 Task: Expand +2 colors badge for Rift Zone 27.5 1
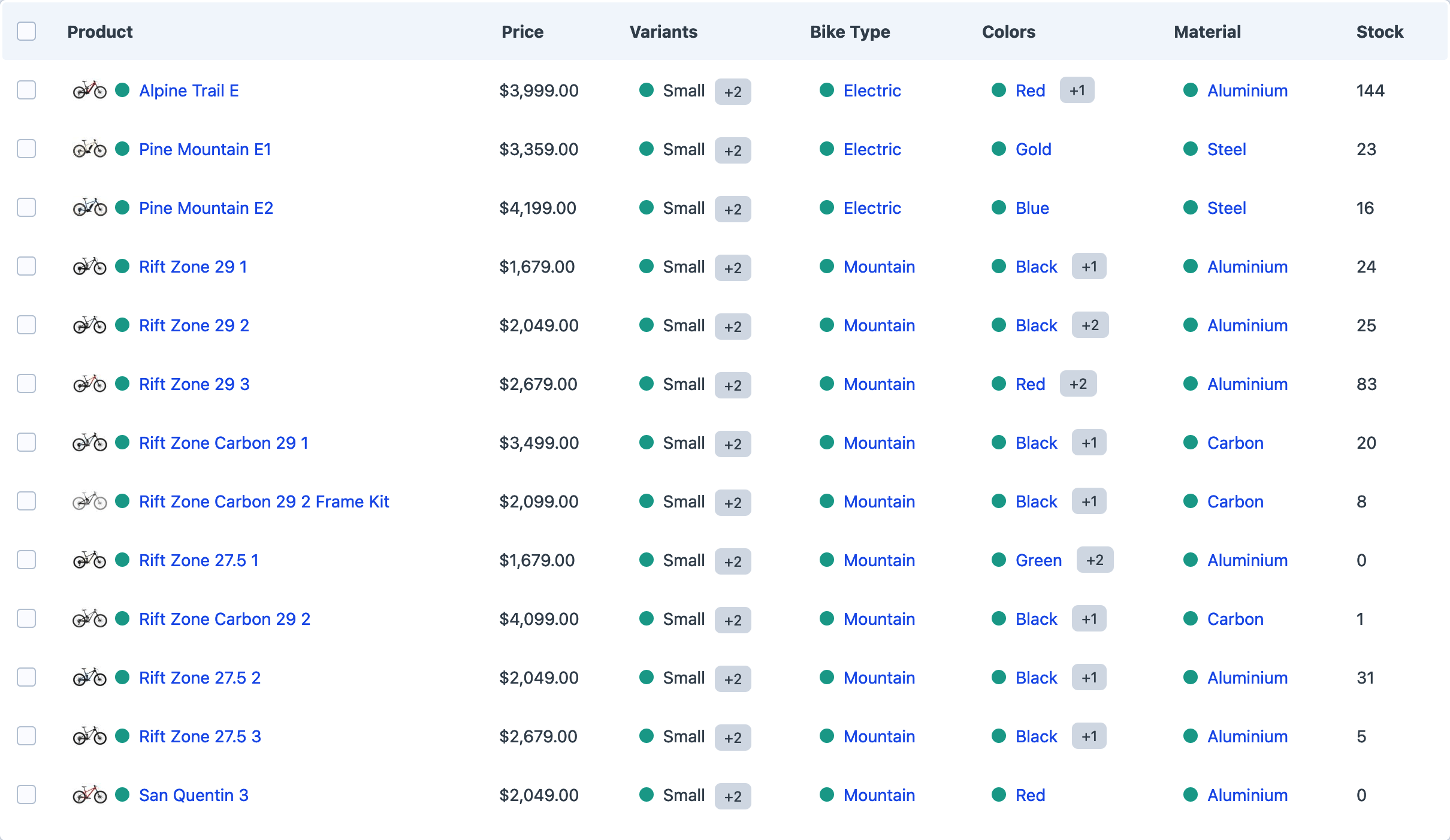point(1095,560)
